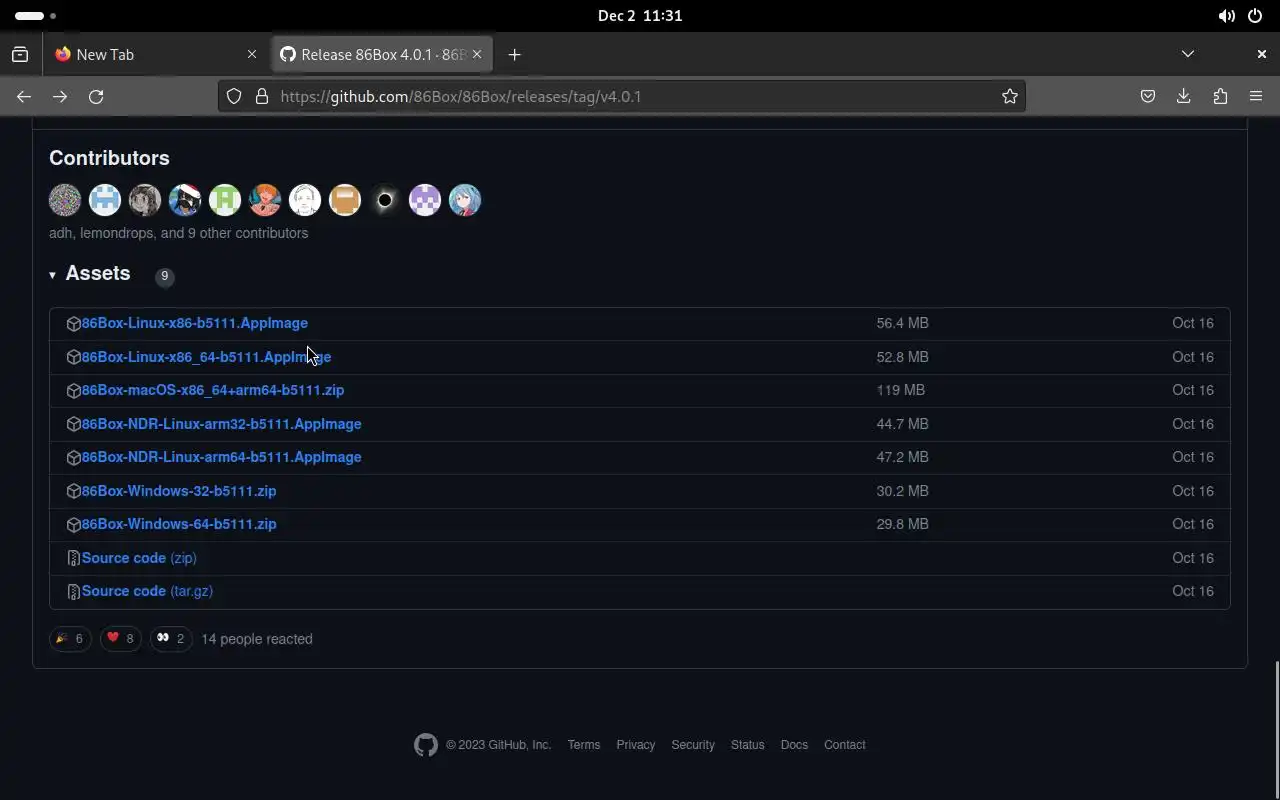Download 86Box-Windows-64-b5111.zip
The height and width of the screenshot is (800, 1280).
coord(179,524)
